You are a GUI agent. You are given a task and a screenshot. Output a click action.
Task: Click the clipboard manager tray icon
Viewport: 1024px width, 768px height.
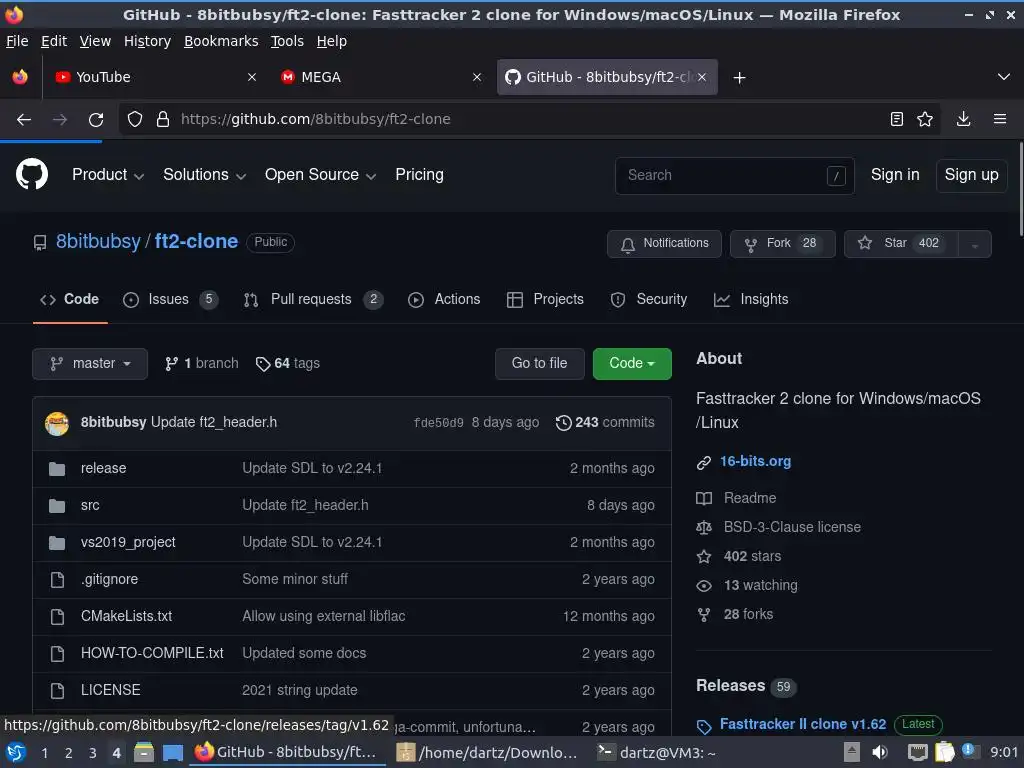(x=944, y=752)
